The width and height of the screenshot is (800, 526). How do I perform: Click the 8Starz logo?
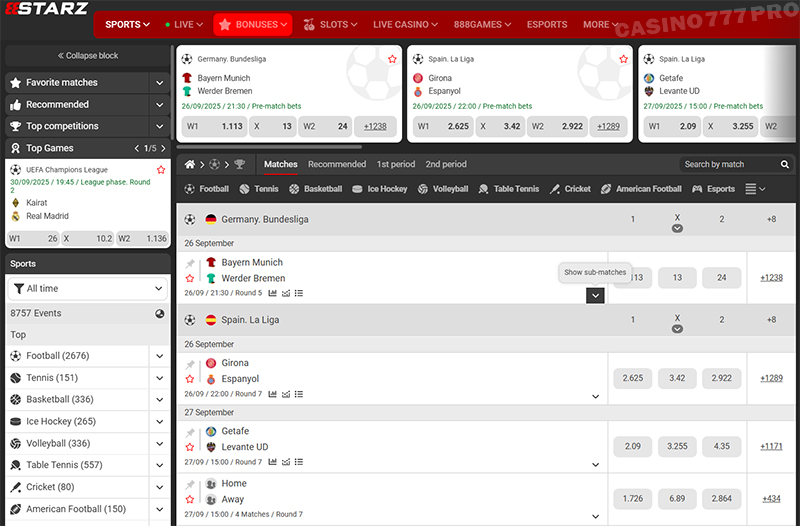(x=46, y=8)
